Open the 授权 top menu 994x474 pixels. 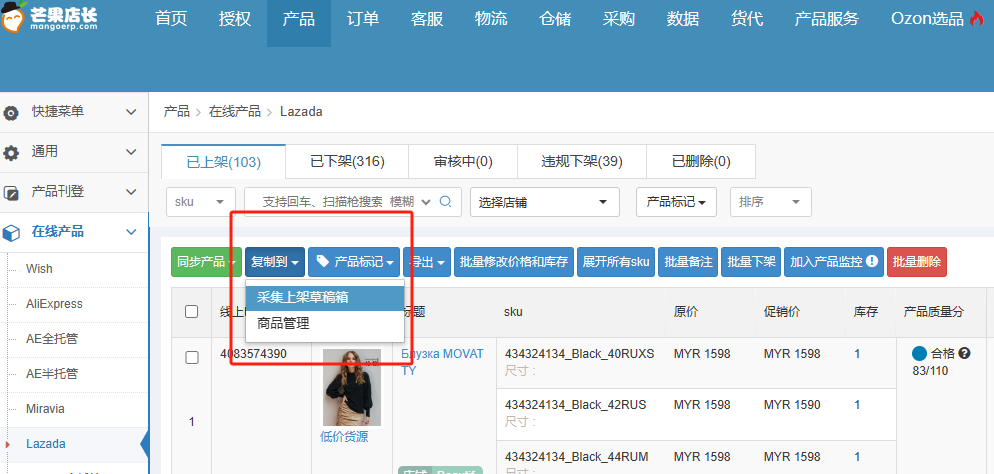[235, 19]
